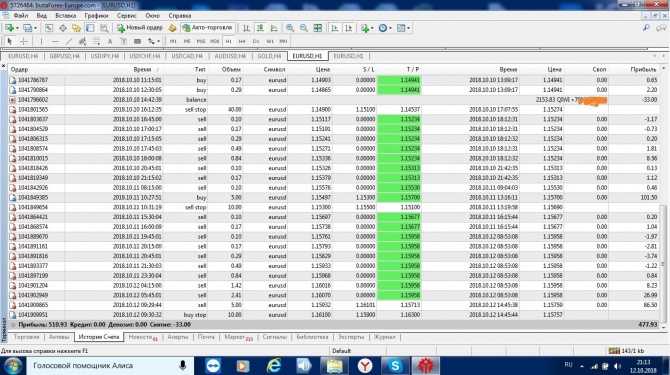670x375 pixels.
Task: Open Internet Explorer from the taskbar
Action: pyautogui.click(x=273, y=366)
